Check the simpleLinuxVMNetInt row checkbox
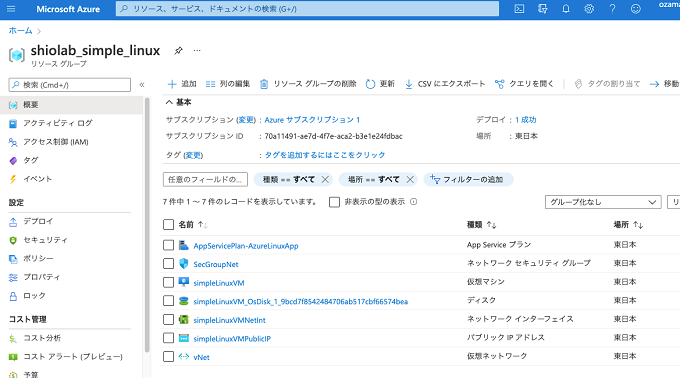Screen dimensions: 680x378 168,319
